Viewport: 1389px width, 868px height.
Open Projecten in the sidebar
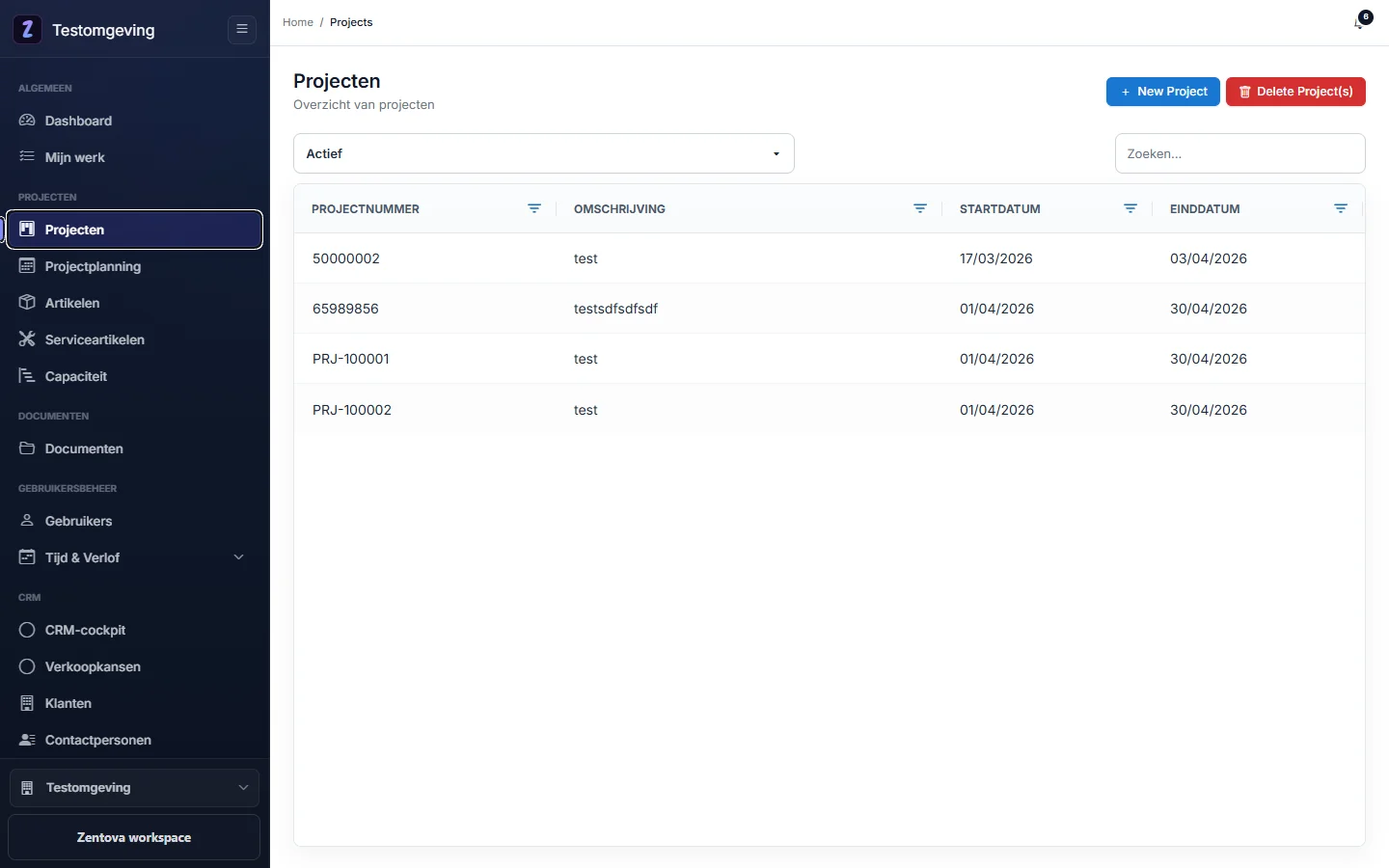(135, 230)
